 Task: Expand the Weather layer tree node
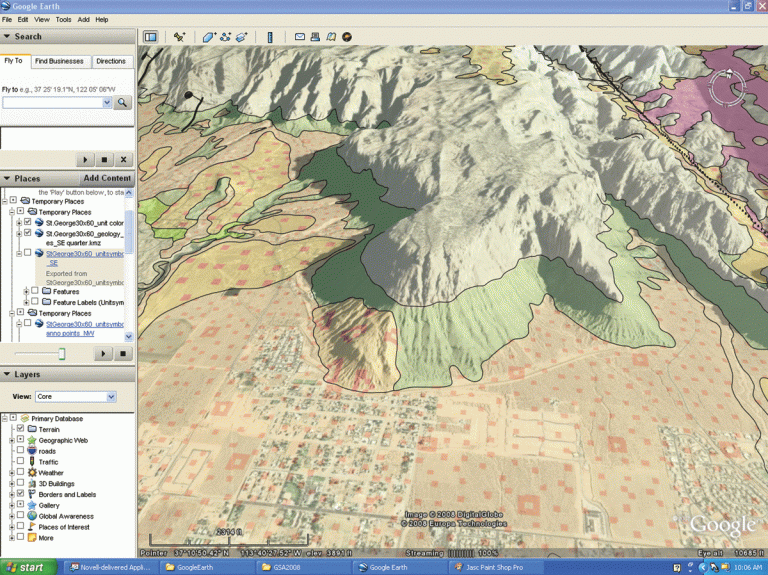tap(12, 473)
